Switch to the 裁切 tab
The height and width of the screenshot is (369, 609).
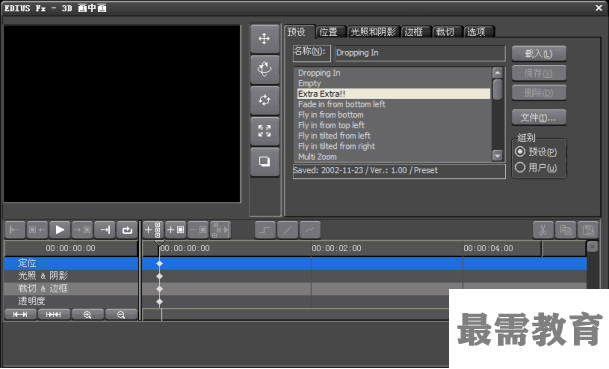(x=447, y=32)
